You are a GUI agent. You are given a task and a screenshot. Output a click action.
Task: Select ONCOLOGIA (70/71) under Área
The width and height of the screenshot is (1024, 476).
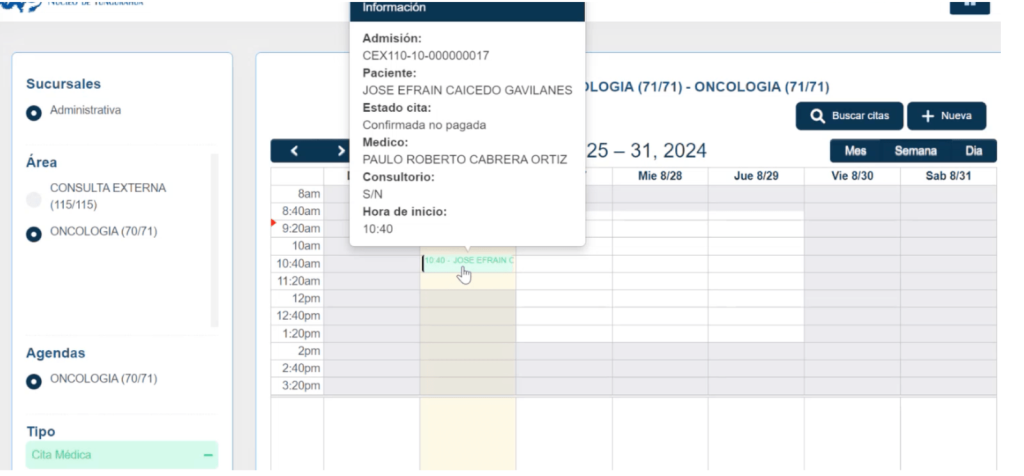34,233
